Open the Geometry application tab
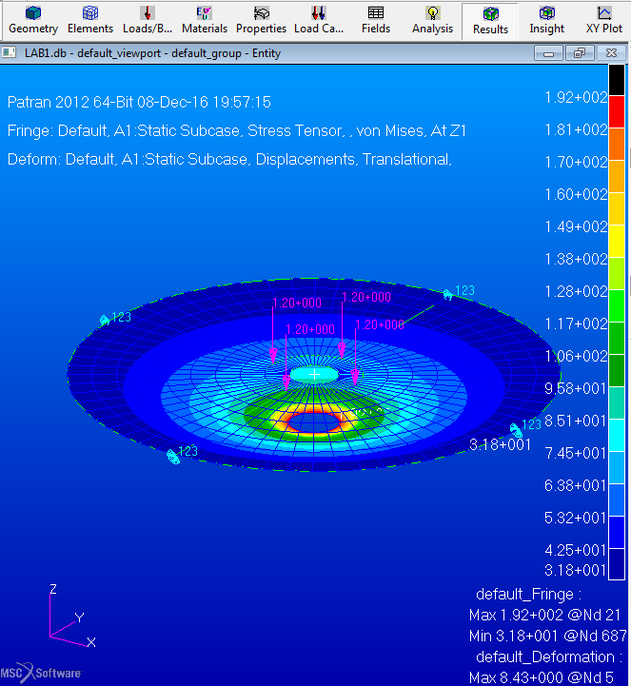 (x=33, y=21)
